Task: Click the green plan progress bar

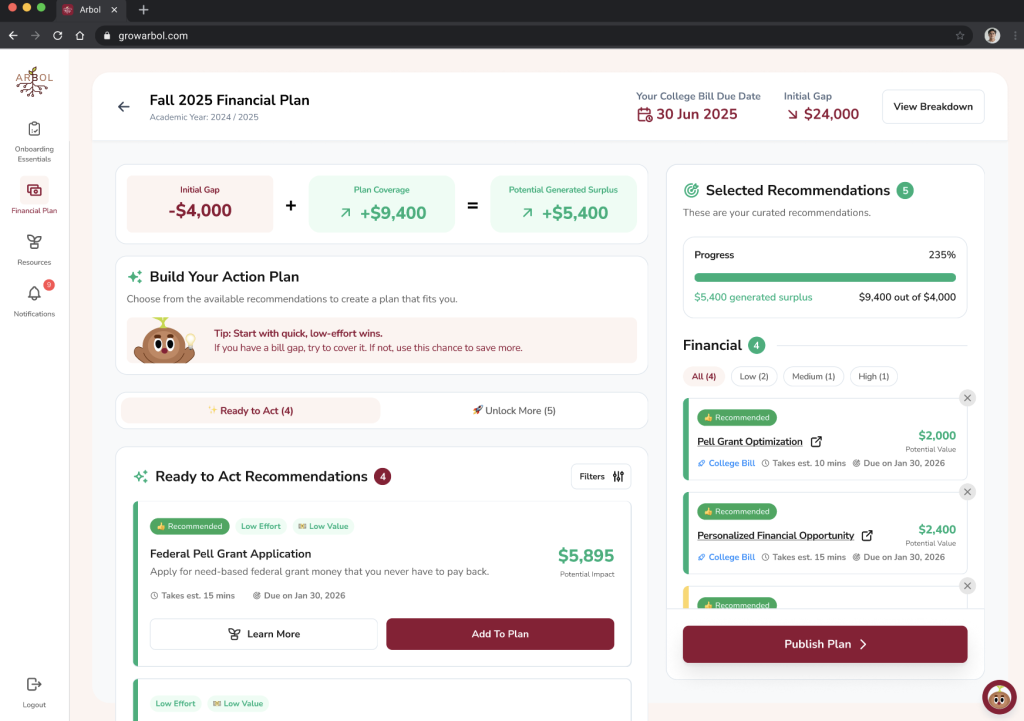Action: [824, 278]
